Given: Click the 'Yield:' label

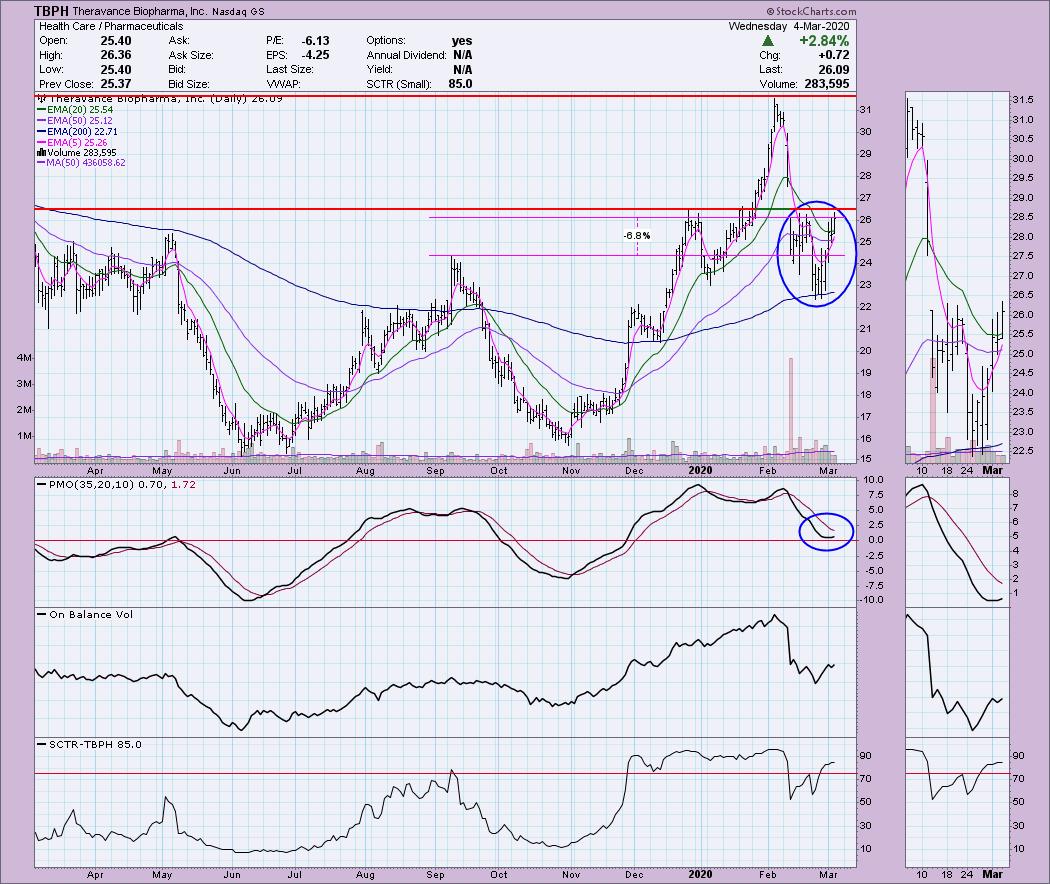Looking at the screenshot, I should (x=380, y=70).
